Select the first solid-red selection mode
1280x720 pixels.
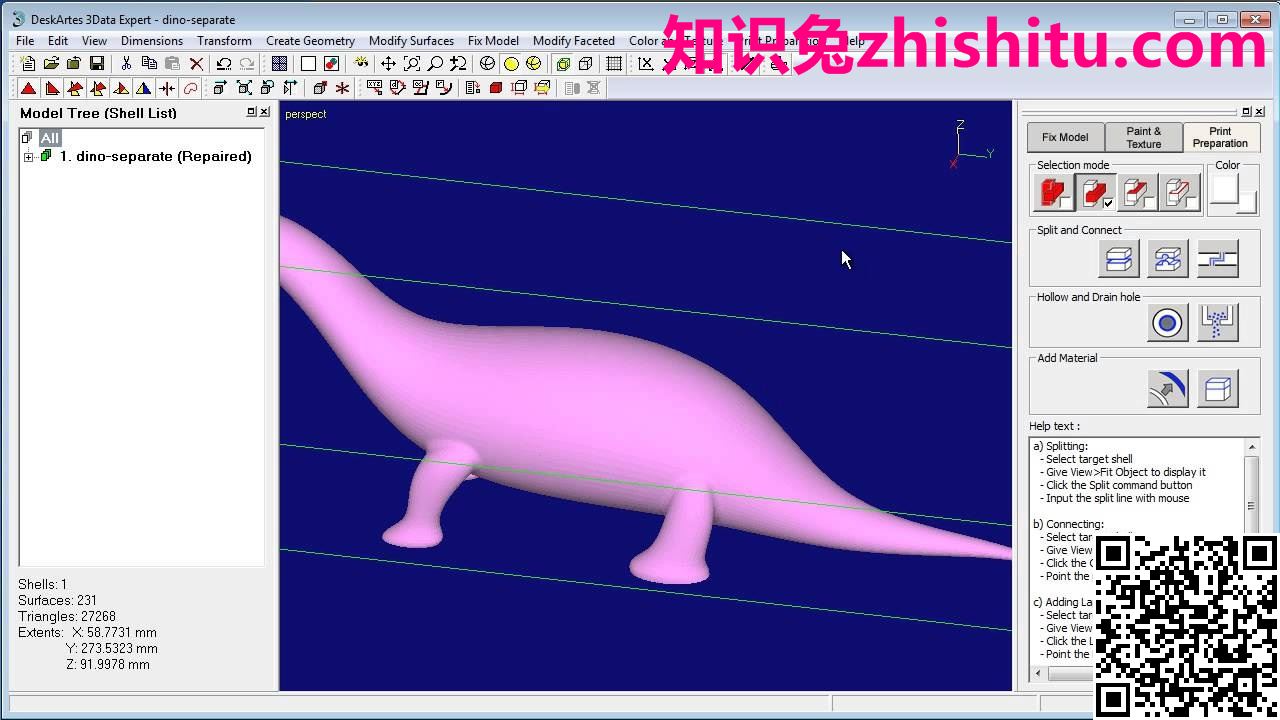click(x=1053, y=192)
